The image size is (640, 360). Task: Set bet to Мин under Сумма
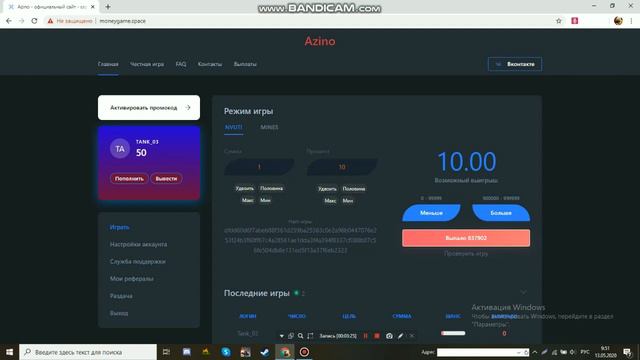(265, 200)
